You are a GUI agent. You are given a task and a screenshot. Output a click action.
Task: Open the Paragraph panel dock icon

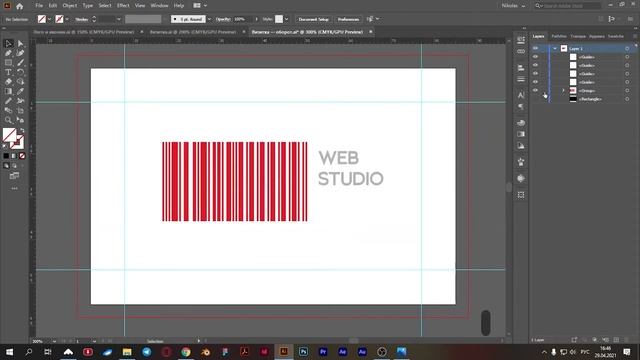click(521, 107)
